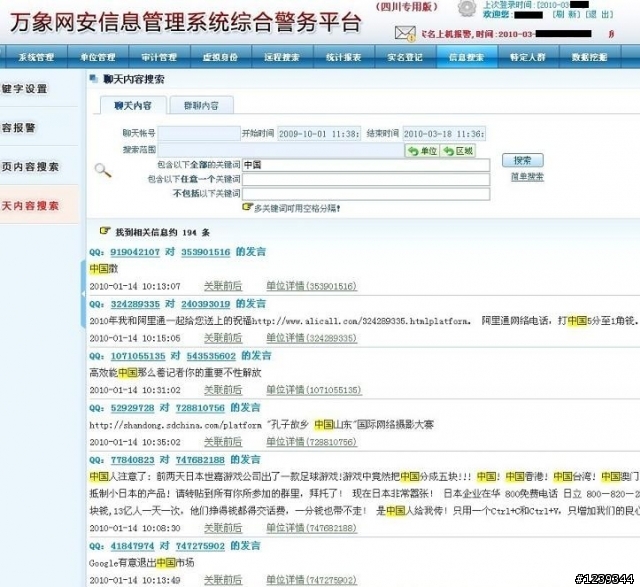Image resolution: width=640 pixels, height=587 pixels.
Task: Focus the 聊天帐号 input field
Action: [199, 133]
